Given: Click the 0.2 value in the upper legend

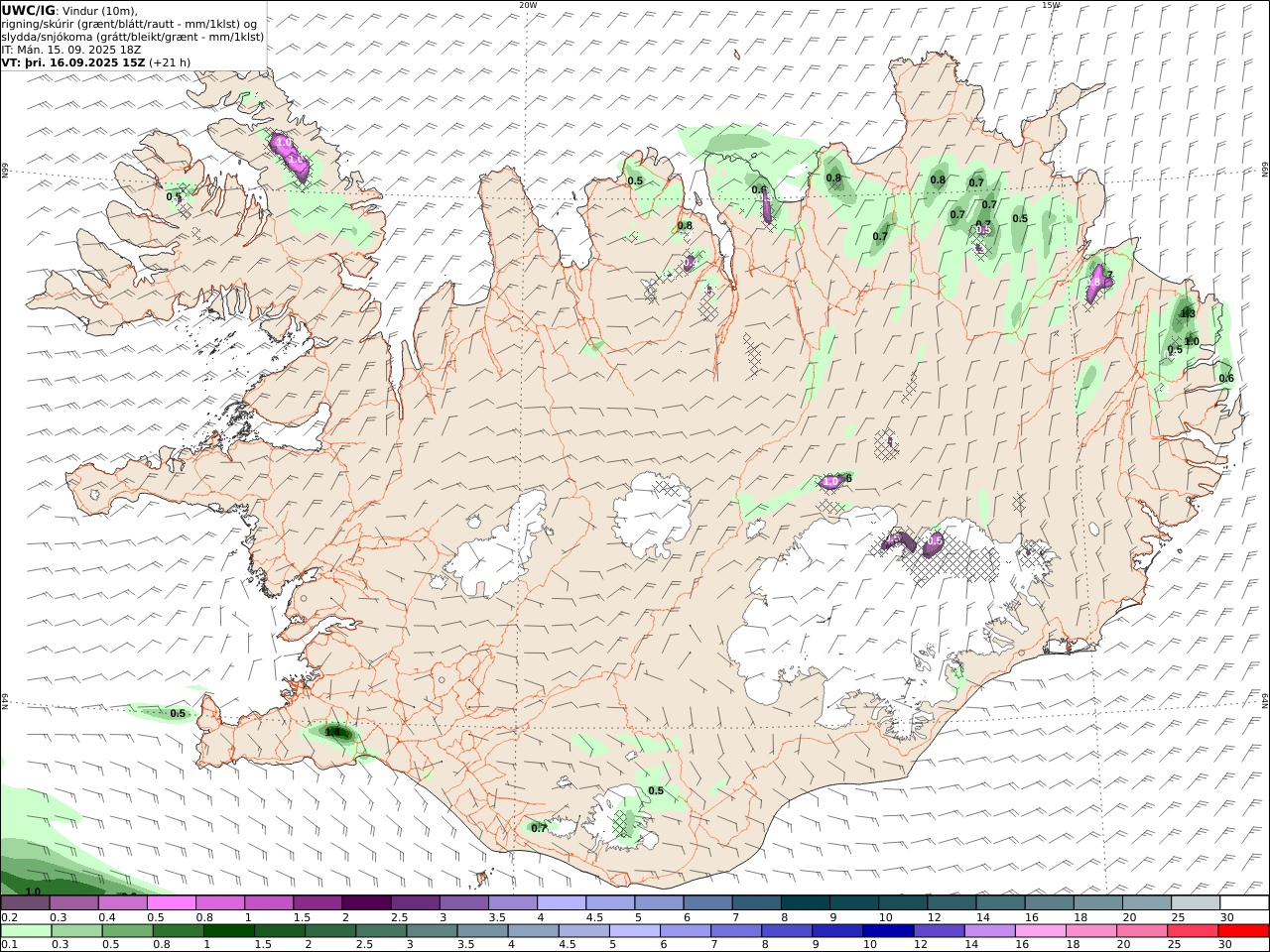Looking at the screenshot, I should 9,917.
